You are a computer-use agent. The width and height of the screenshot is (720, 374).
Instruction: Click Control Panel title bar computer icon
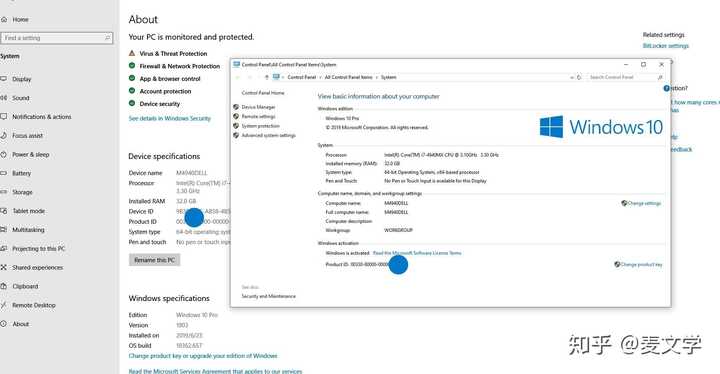[237, 64]
